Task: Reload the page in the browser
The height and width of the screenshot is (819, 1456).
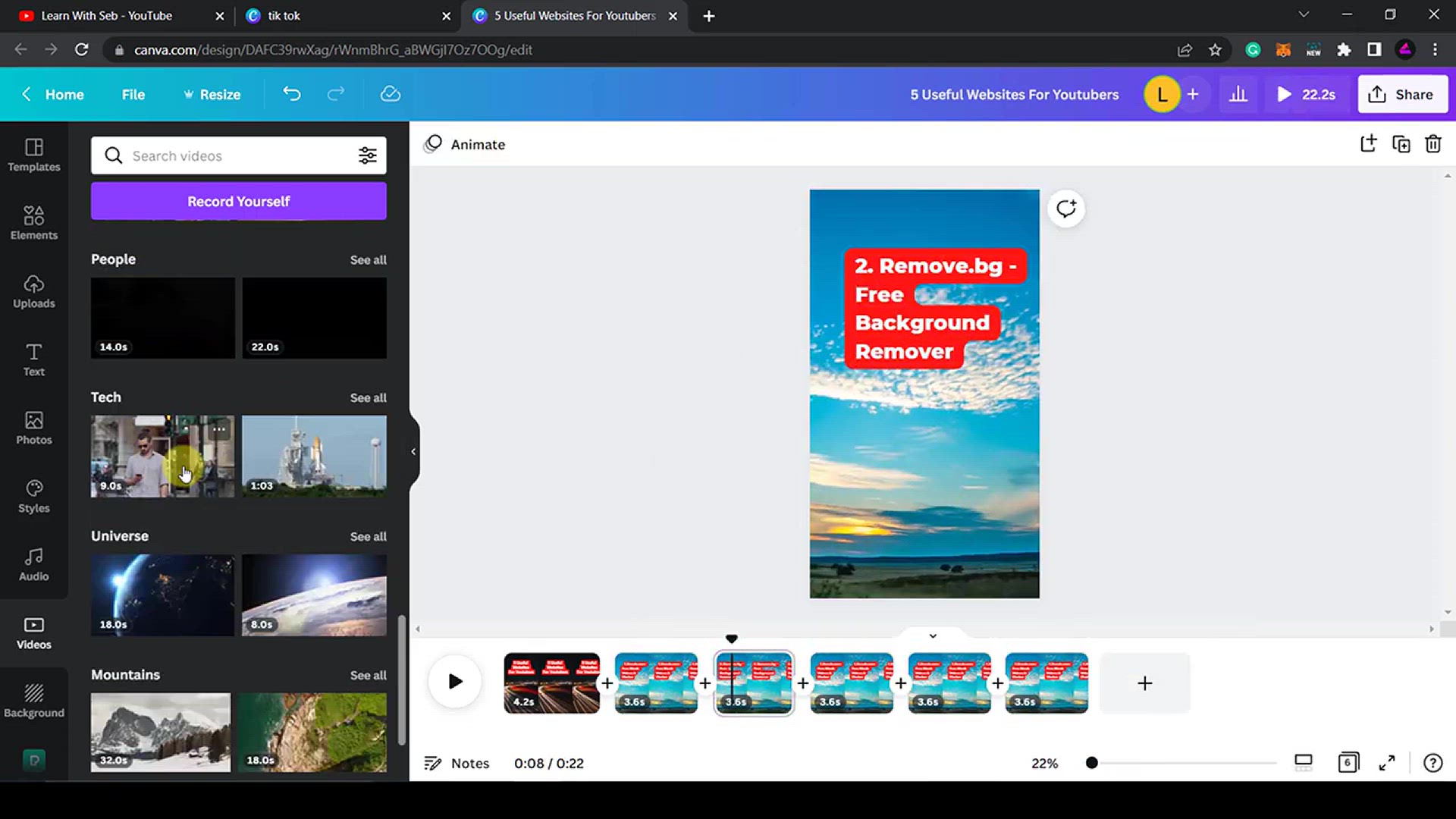Action: 82,50
